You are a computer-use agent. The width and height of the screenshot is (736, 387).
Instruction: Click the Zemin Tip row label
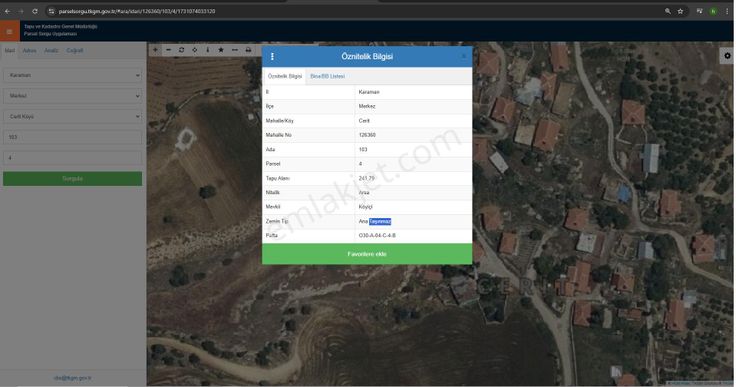(x=277, y=221)
